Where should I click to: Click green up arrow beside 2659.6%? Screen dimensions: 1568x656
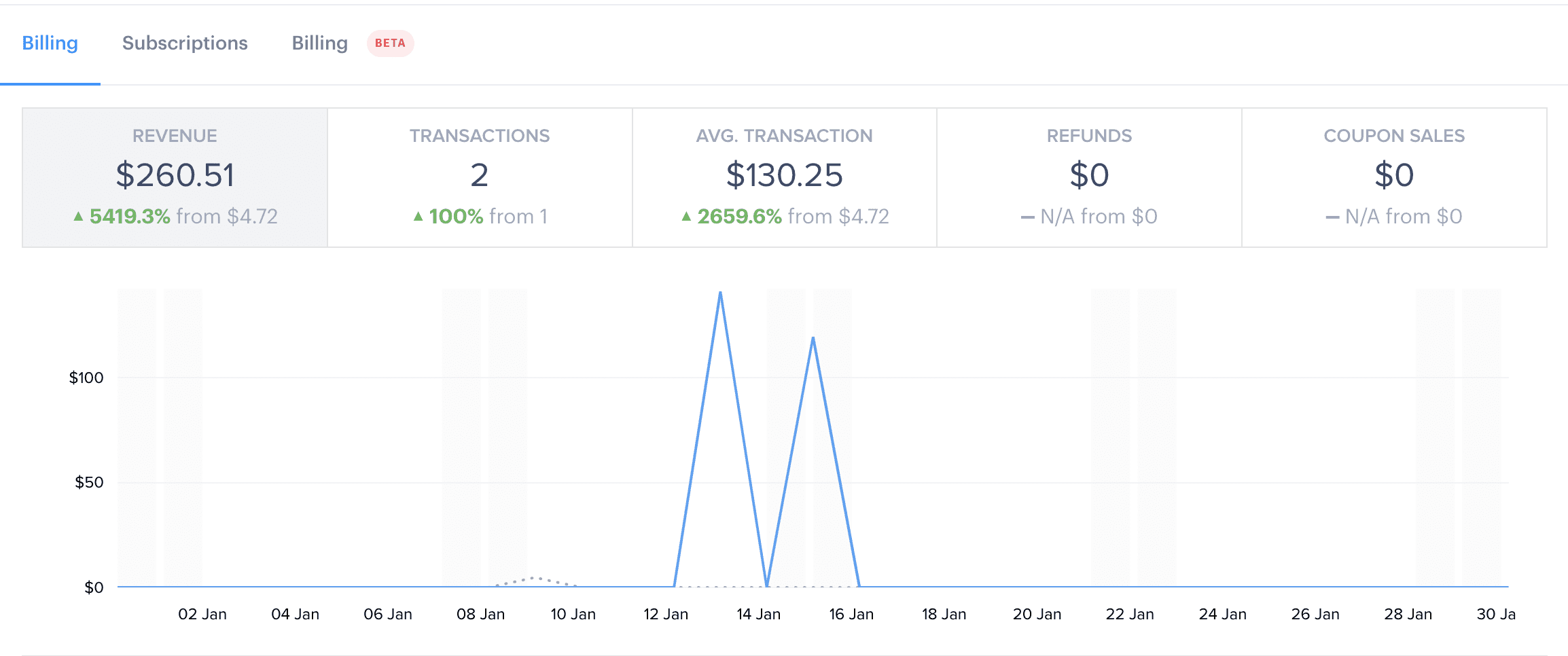pos(686,217)
